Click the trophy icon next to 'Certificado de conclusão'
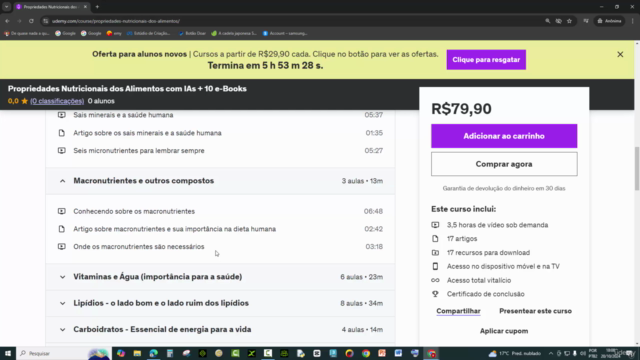 pos(435,294)
